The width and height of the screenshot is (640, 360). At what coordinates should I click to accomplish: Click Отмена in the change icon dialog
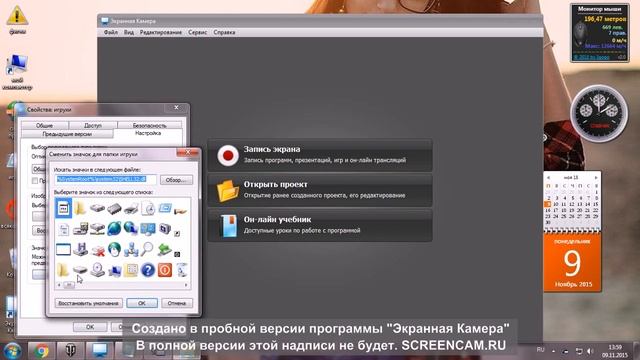click(177, 303)
